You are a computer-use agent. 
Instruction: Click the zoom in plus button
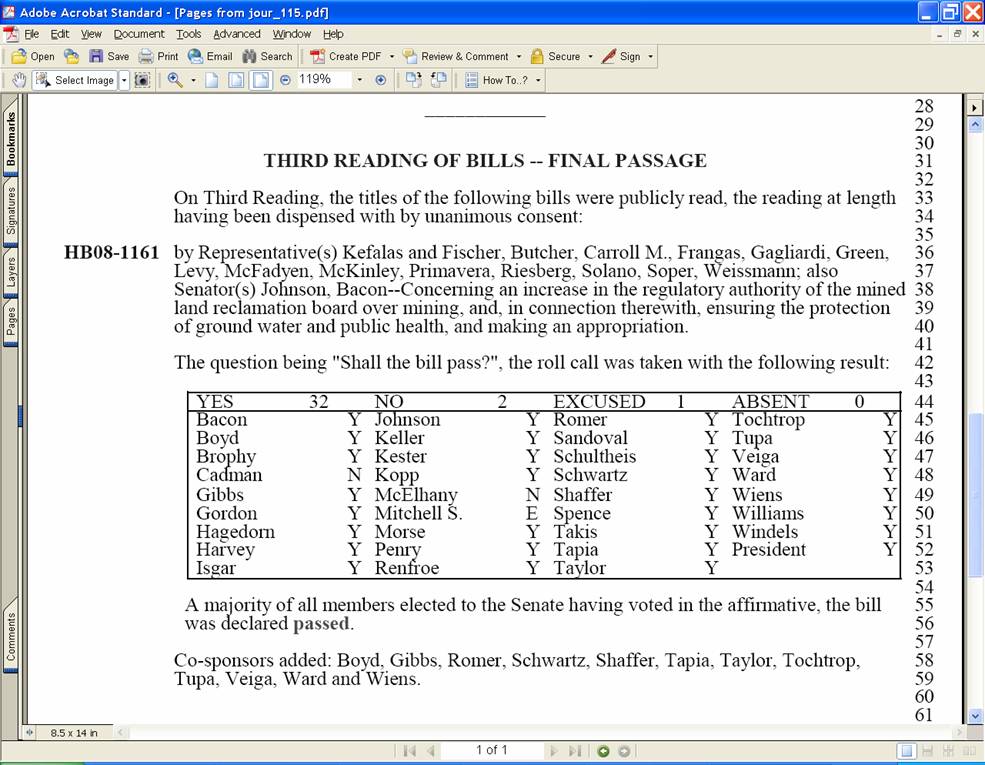381,80
